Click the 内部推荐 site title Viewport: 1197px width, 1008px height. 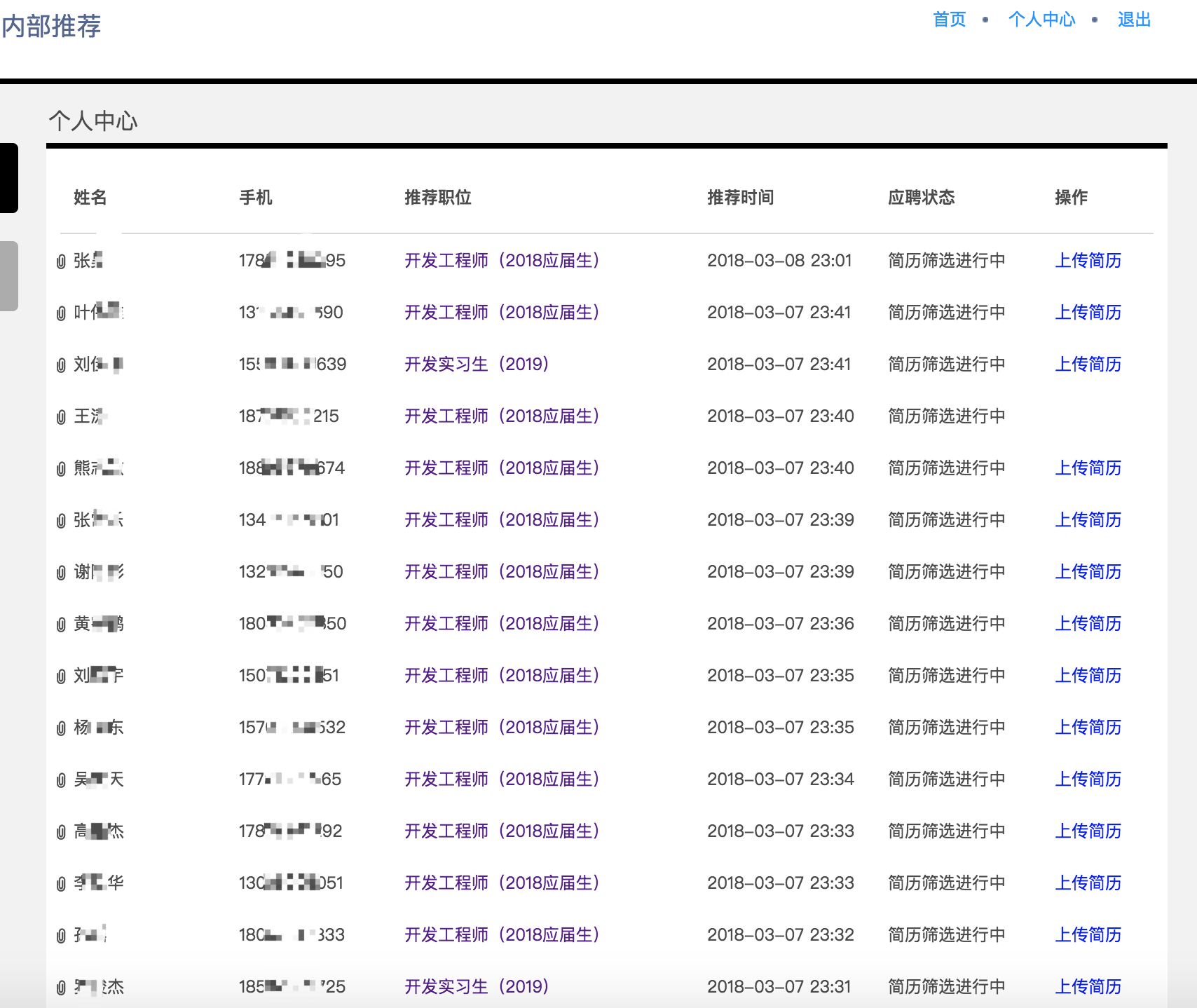point(52,27)
